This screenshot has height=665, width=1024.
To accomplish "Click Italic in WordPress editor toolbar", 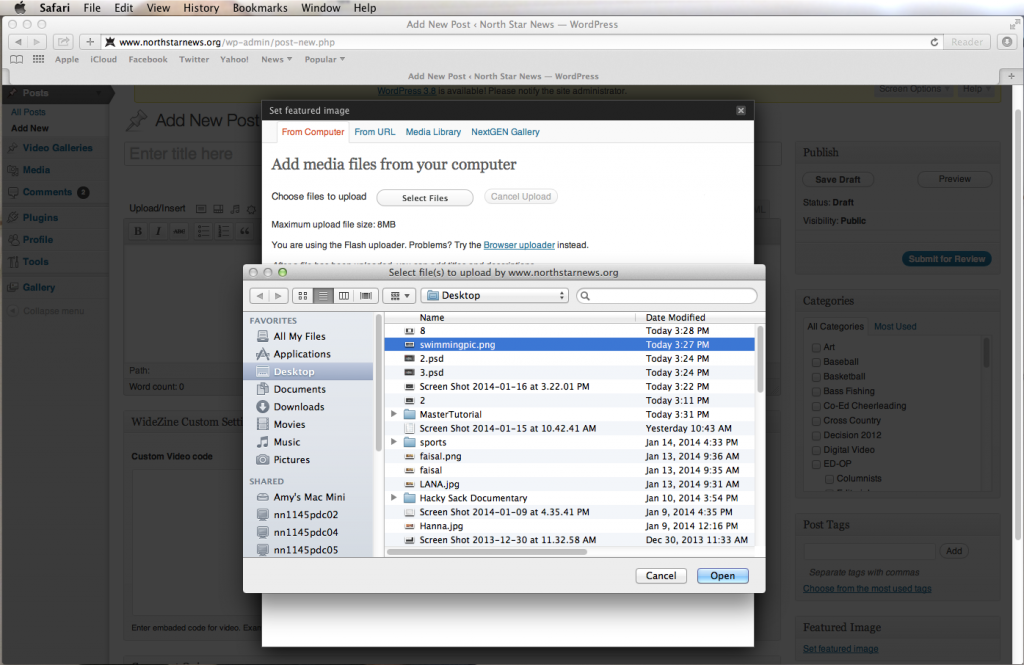I will (158, 231).
